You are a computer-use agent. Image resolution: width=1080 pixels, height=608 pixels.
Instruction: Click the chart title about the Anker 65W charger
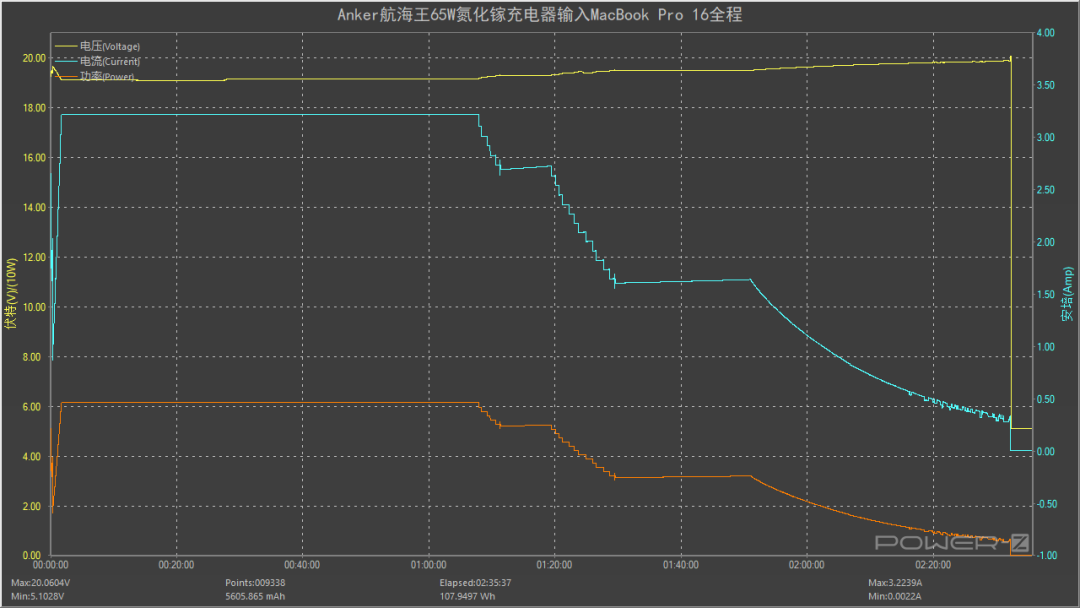(x=539, y=15)
